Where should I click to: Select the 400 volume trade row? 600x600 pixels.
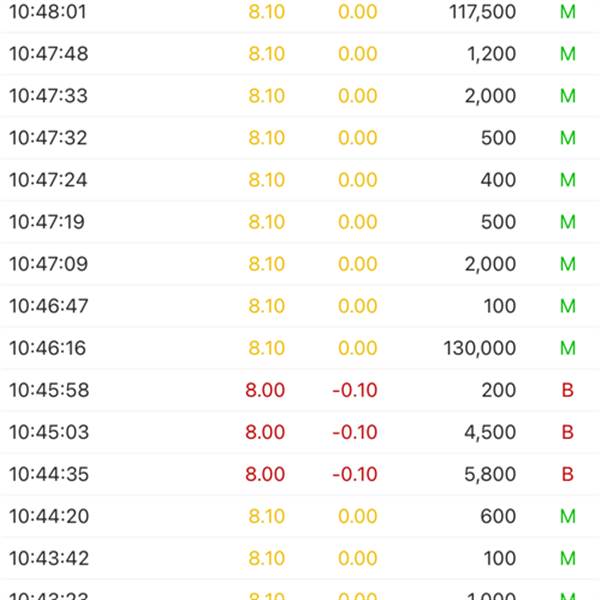pos(300,180)
